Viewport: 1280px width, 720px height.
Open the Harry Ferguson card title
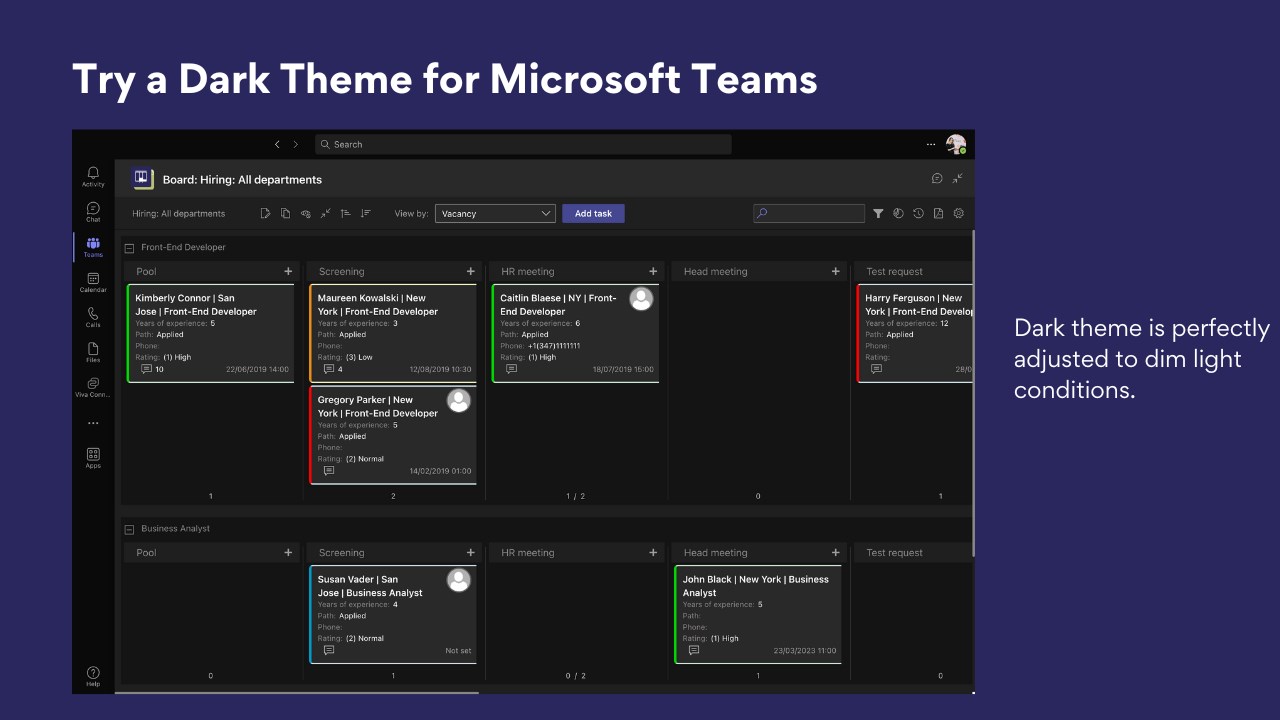click(x=919, y=304)
